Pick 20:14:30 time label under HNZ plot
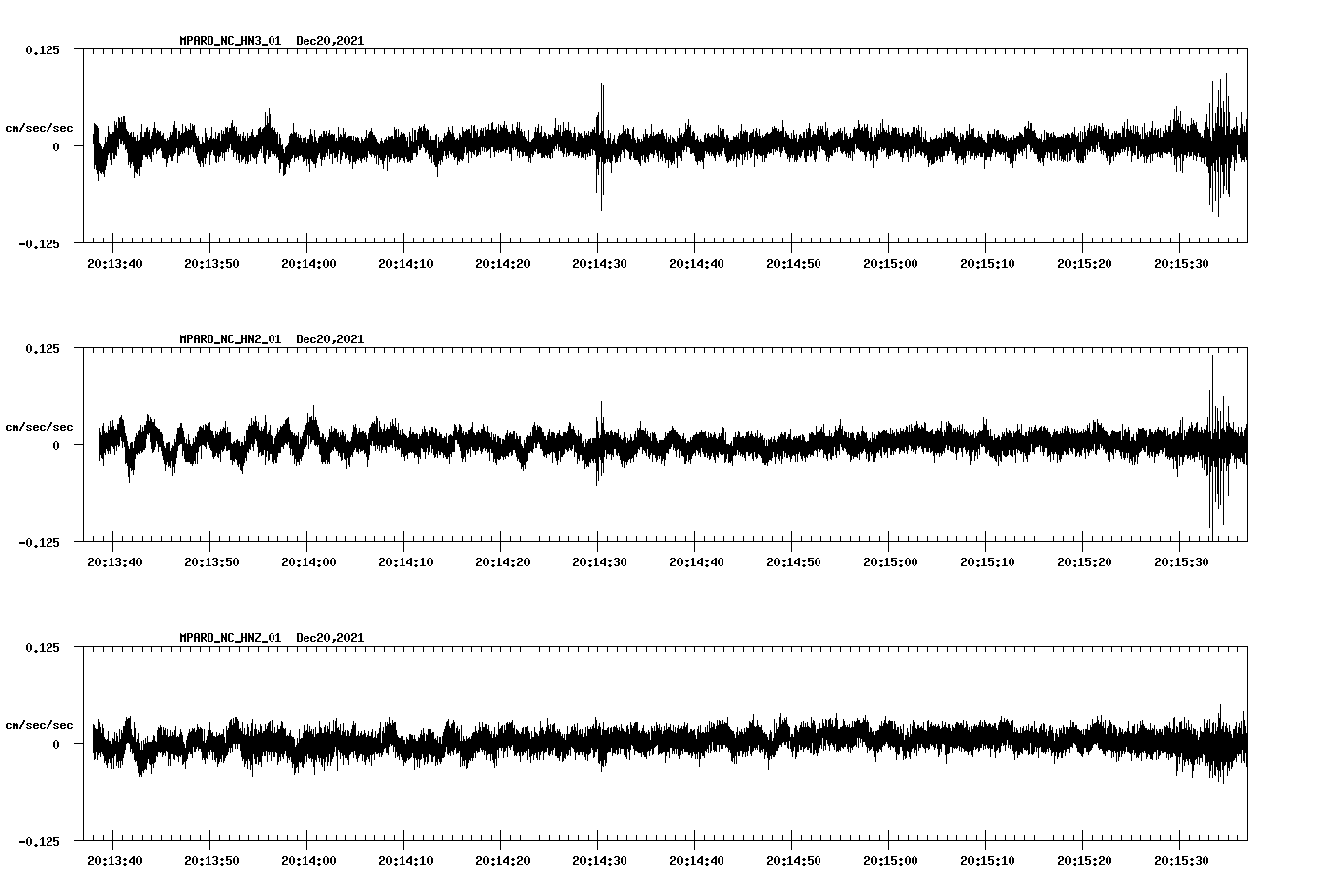Image resolution: width=1317 pixels, height=896 pixels. (599, 860)
